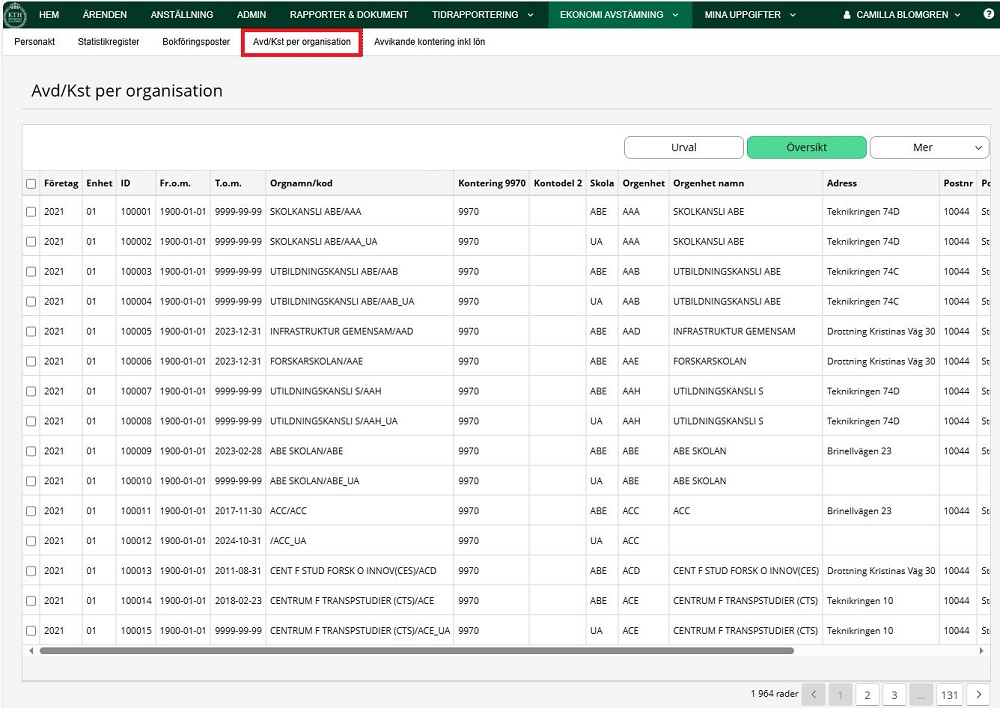This screenshot has height=708, width=1000.
Task: Check the row with ID 100001
Action: (x=31, y=212)
